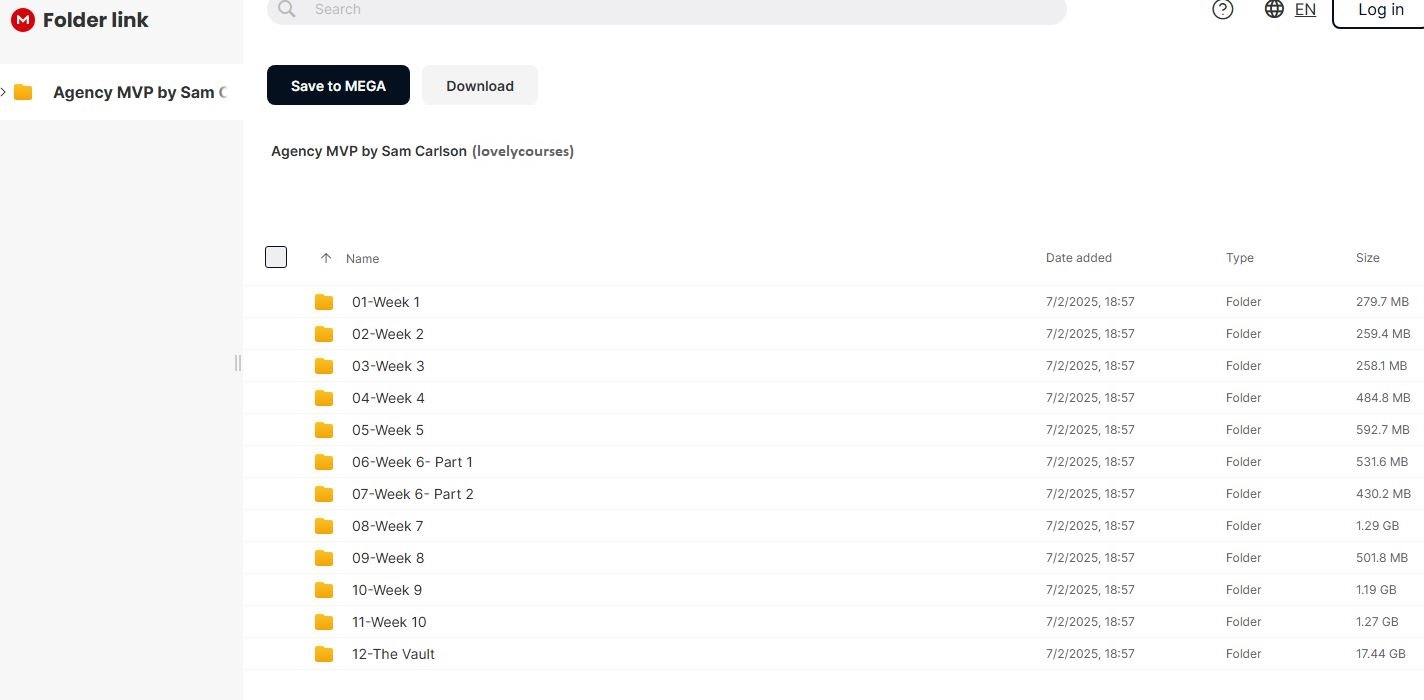Toggle name sort direction arrow
Screen dimensions: 1424x700
point(326,258)
